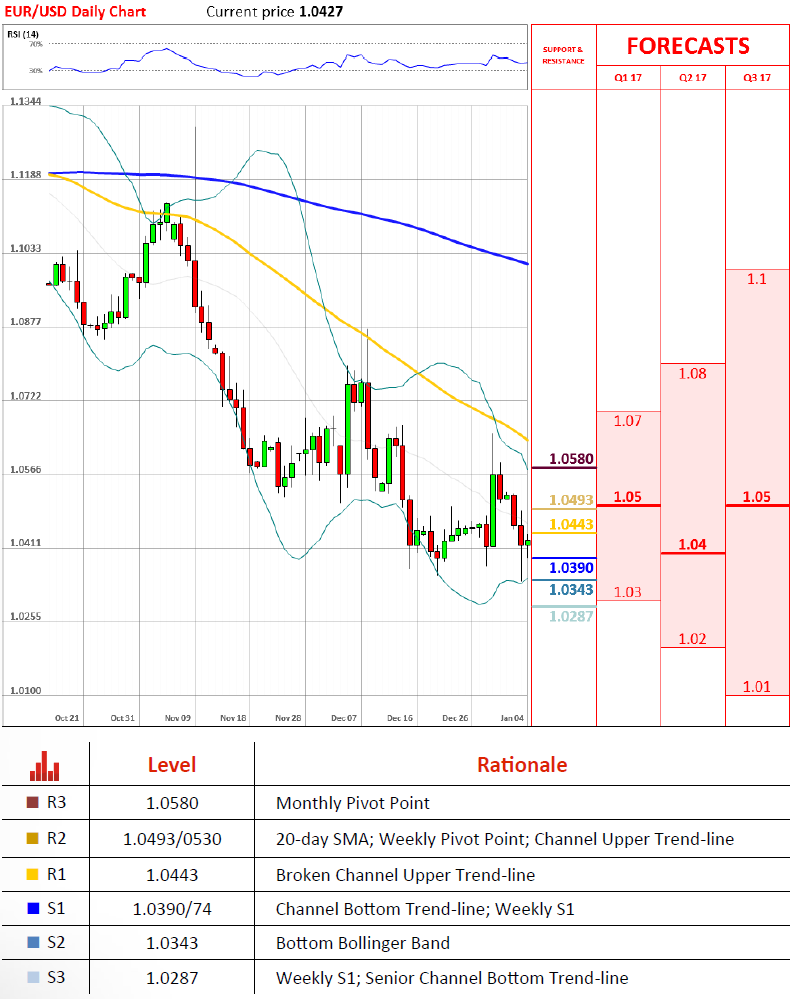
Task: Click the R3 dark red color swatch
Action: [32, 802]
